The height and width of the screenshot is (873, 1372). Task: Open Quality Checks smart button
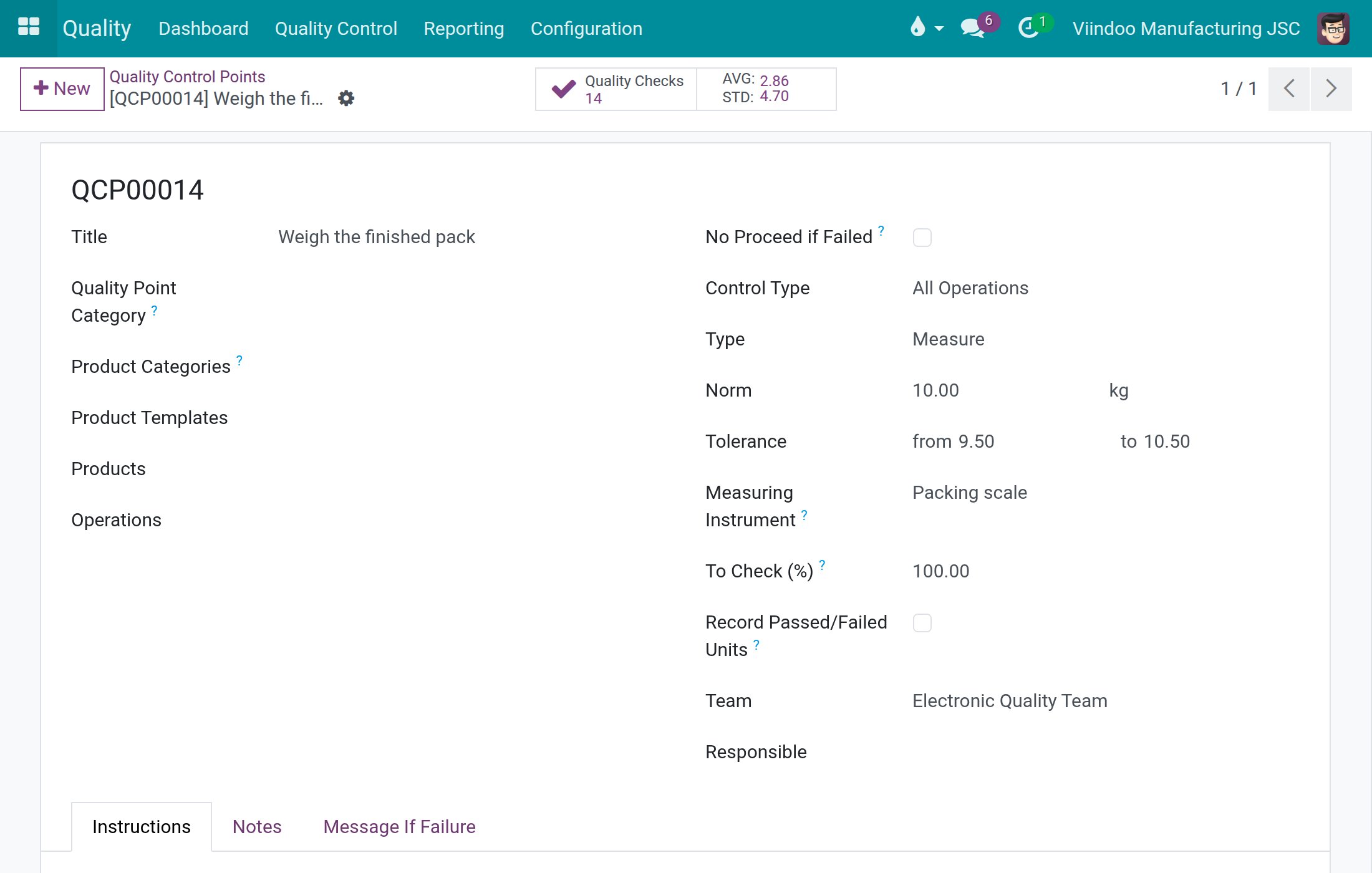pos(616,89)
